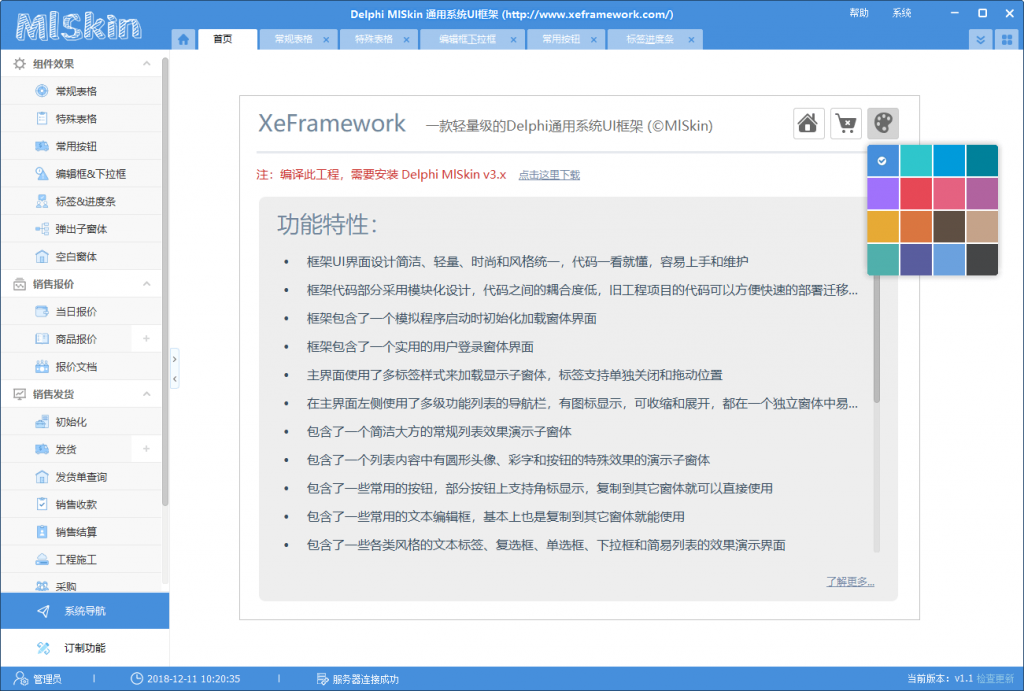Close the 标签进度条 tab
The image size is (1024, 691).
coord(691,40)
